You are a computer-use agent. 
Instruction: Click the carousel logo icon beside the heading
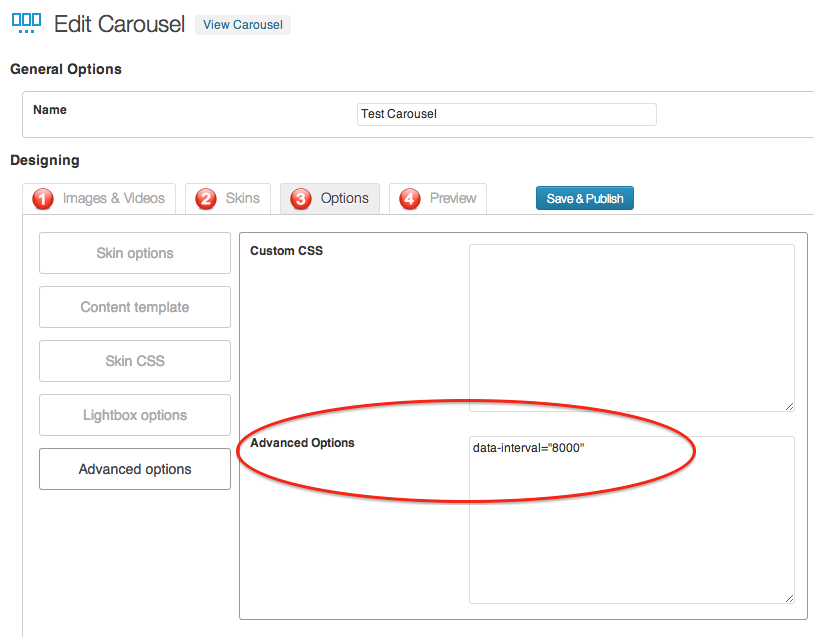pyautogui.click(x=26, y=24)
